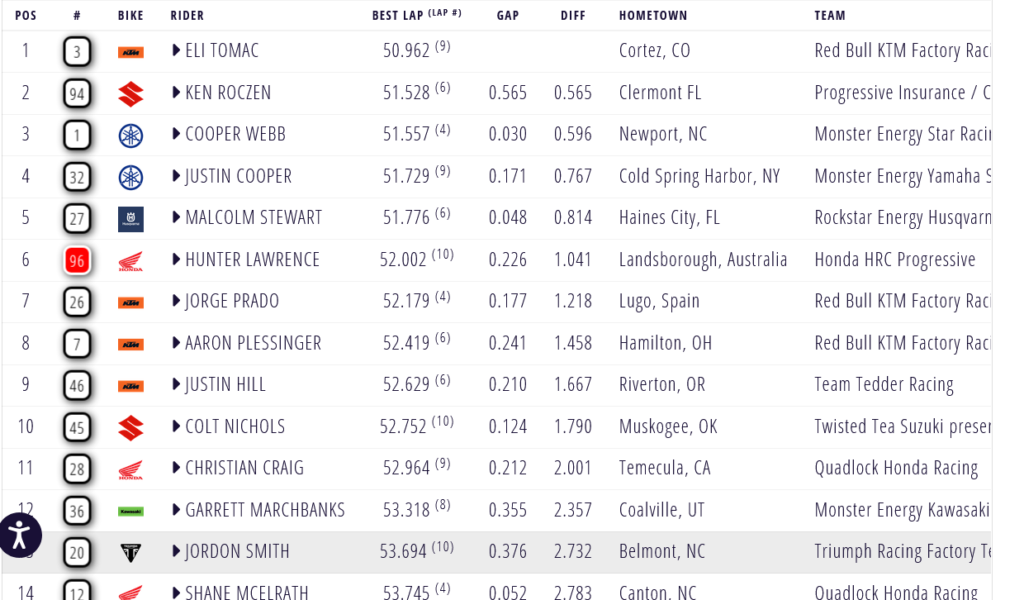This screenshot has height=600, width=1024.
Task: Open Christian Craig's rider name link
Action: point(245,468)
